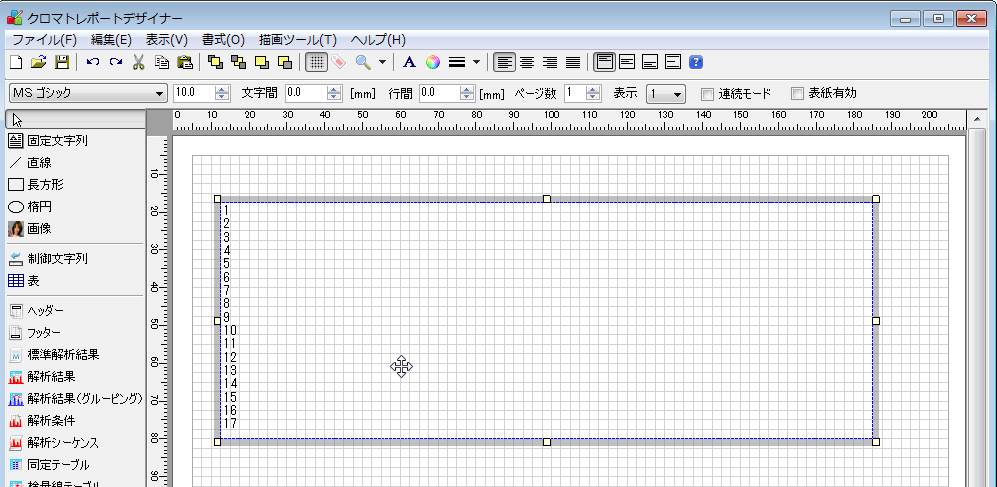Click the Save file icon
The width and height of the screenshot is (997, 487).
click(x=62, y=62)
